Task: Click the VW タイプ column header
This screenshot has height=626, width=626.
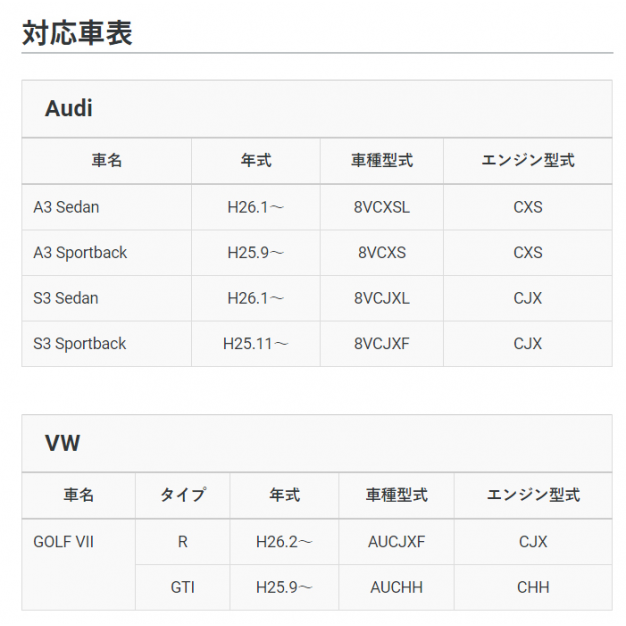Action: pos(183,495)
